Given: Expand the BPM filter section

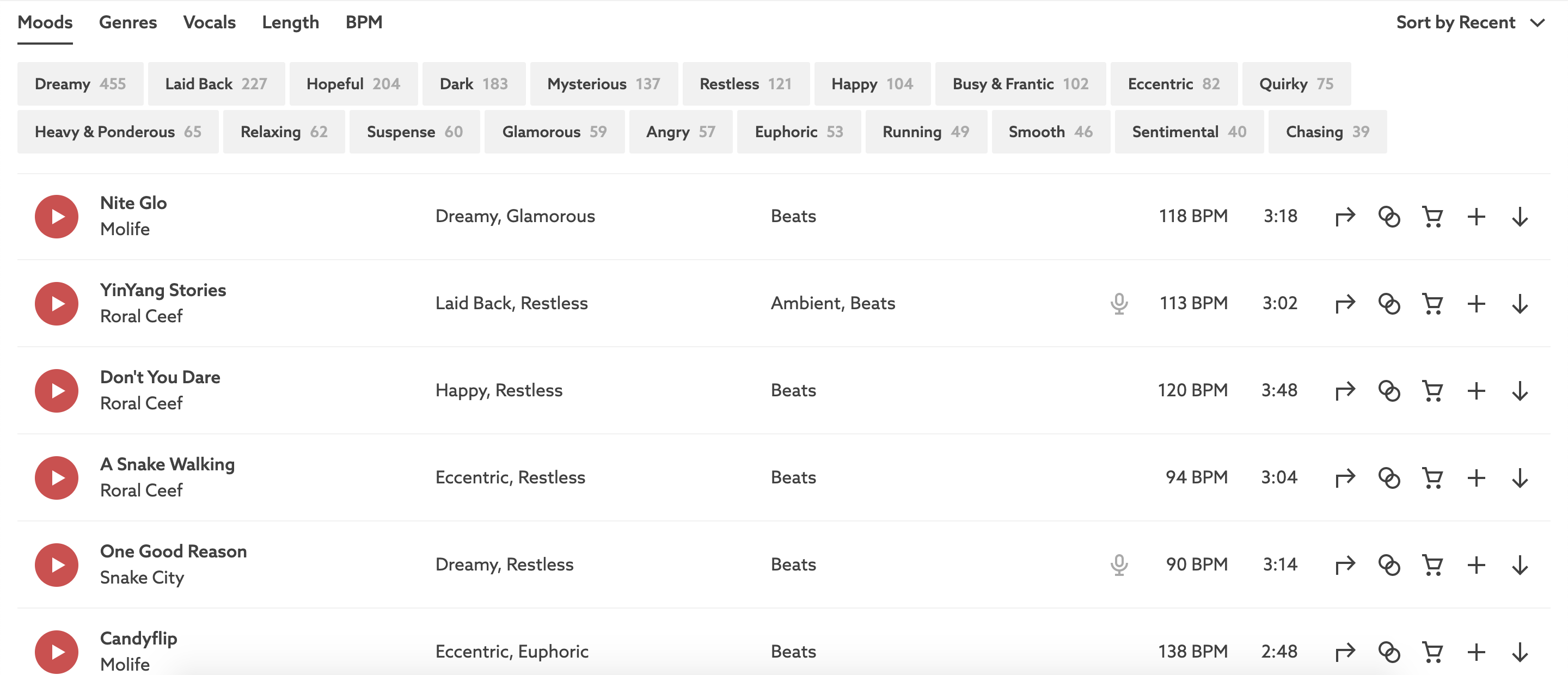Looking at the screenshot, I should coord(364,22).
